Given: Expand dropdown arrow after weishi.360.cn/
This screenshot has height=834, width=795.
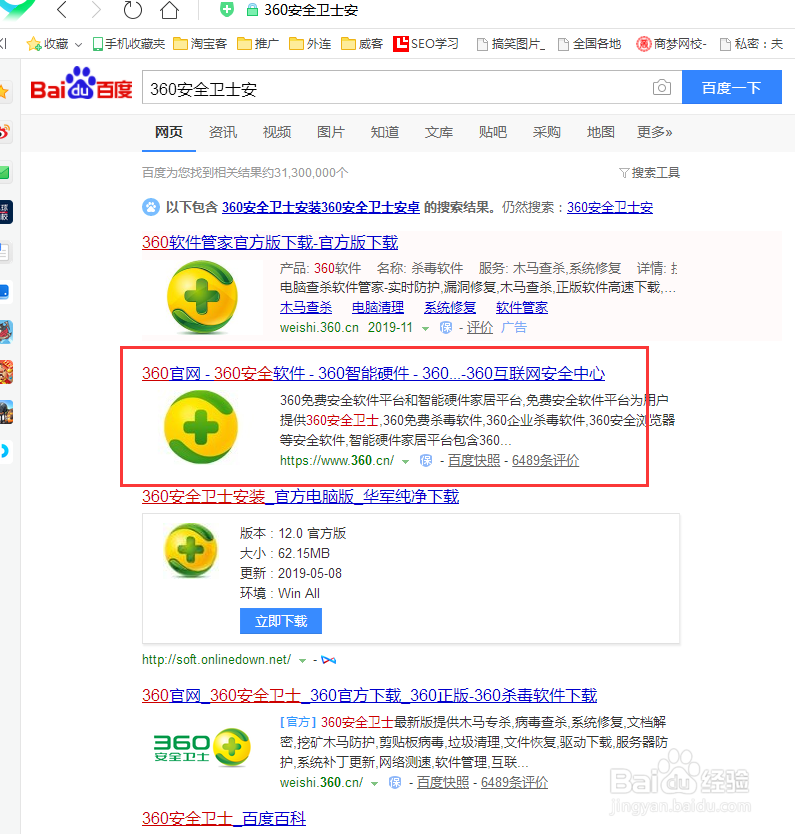Looking at the screenshot, I should pos(374,784).
